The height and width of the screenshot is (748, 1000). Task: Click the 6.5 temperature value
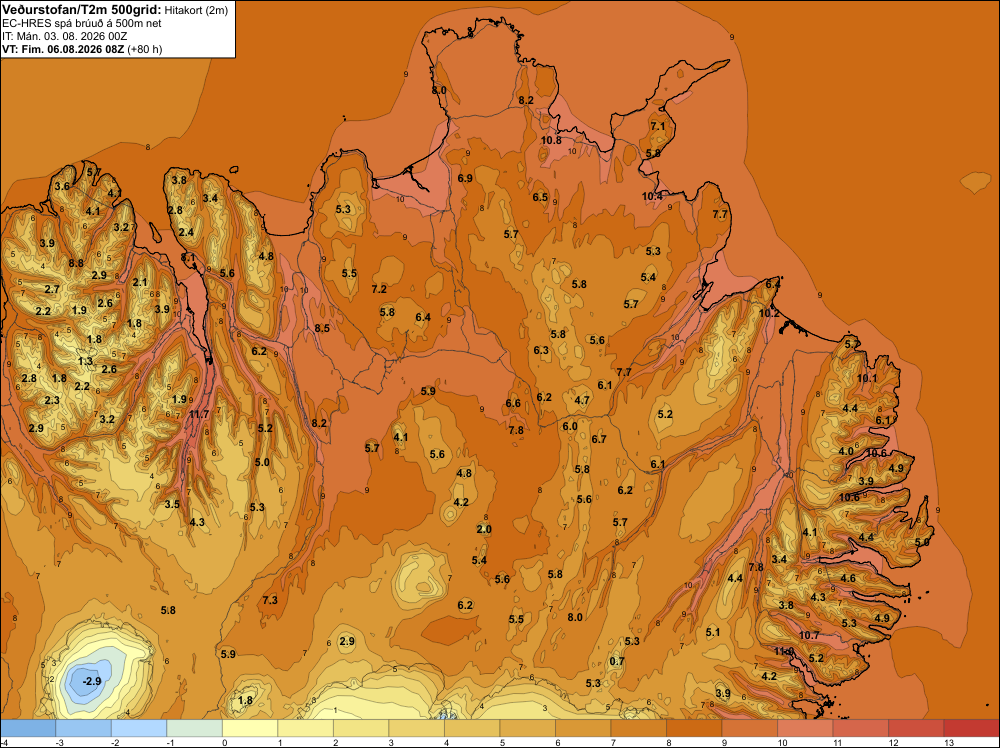(540, 197)
